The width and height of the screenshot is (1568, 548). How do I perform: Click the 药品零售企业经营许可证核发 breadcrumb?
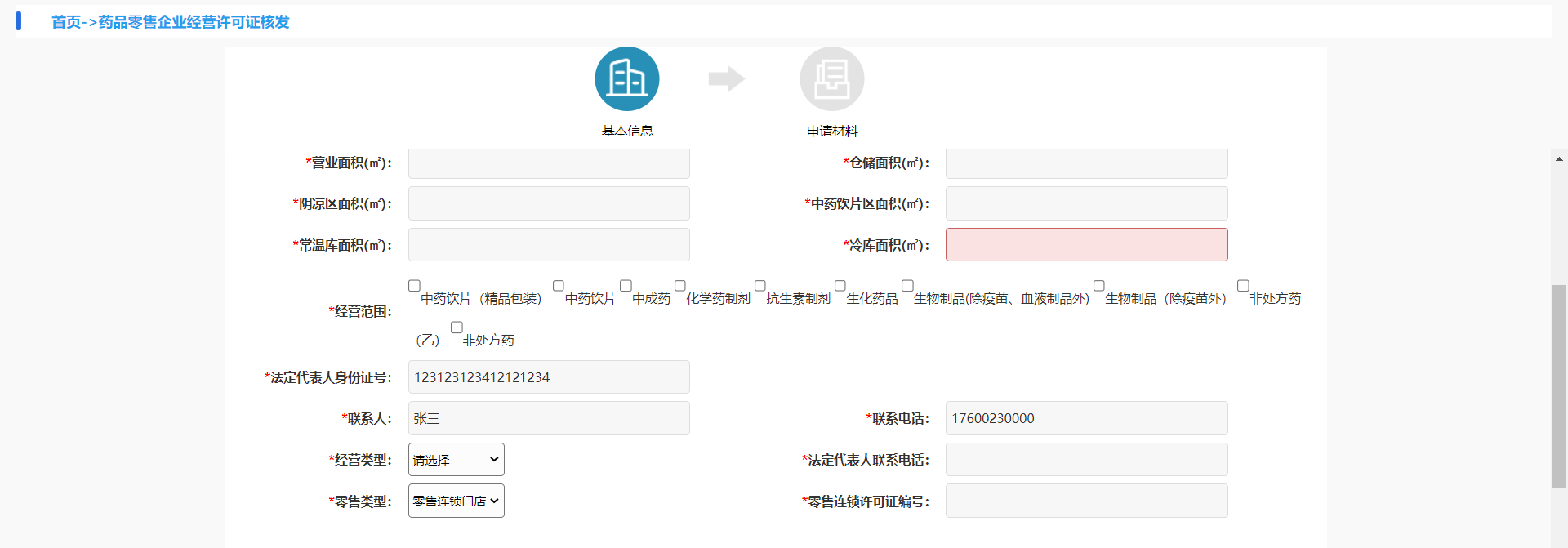point(194,22)
